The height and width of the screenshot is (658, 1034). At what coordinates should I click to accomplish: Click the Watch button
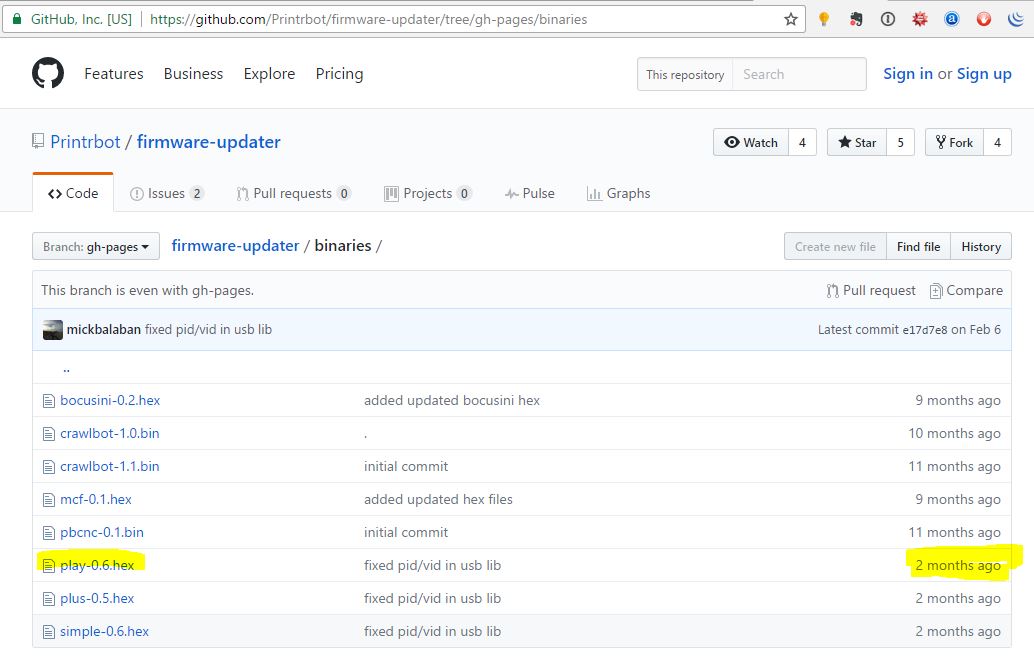pos(751,142)
